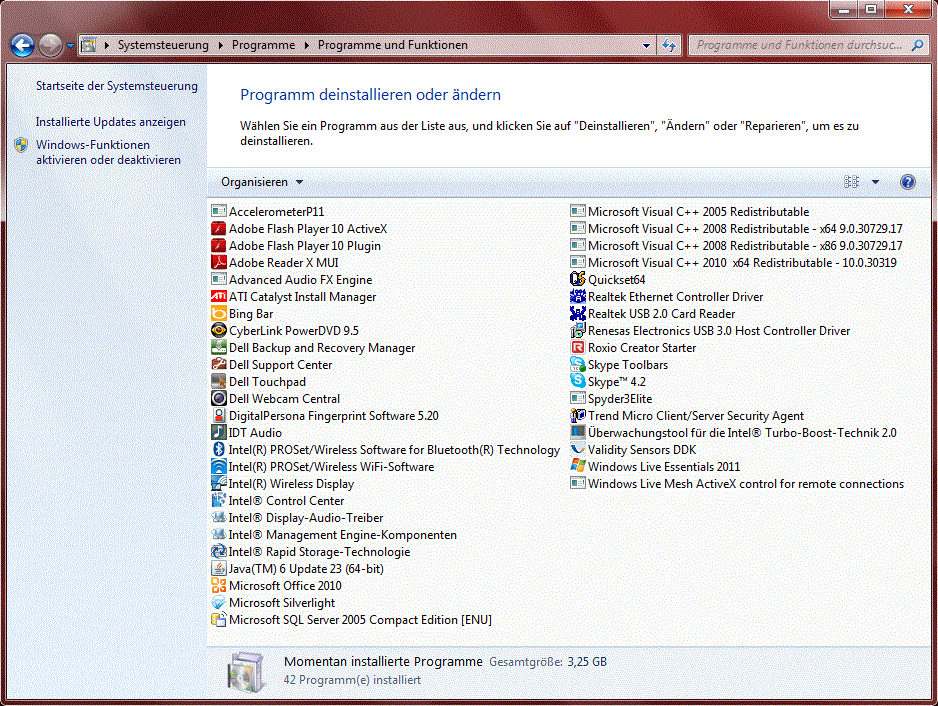Screen dimensions: 938x706
Task: Click the Skype Toolbars icon
Action: [x=578, y=364]
